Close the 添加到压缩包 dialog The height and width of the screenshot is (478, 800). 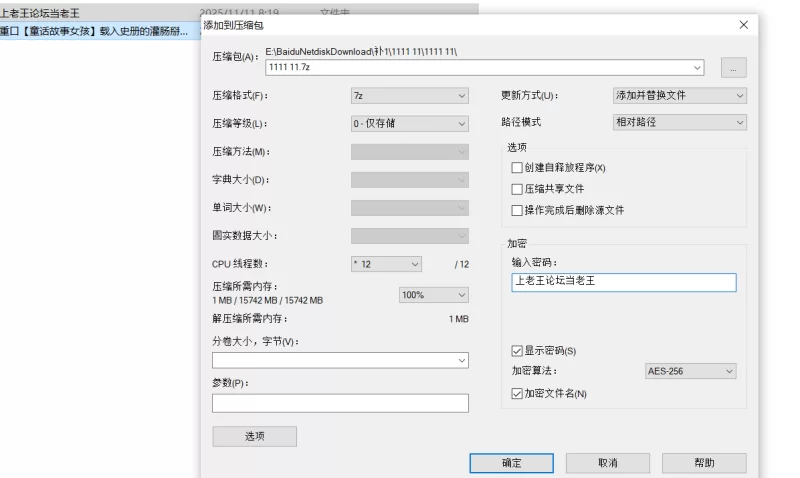pos(743,24)
